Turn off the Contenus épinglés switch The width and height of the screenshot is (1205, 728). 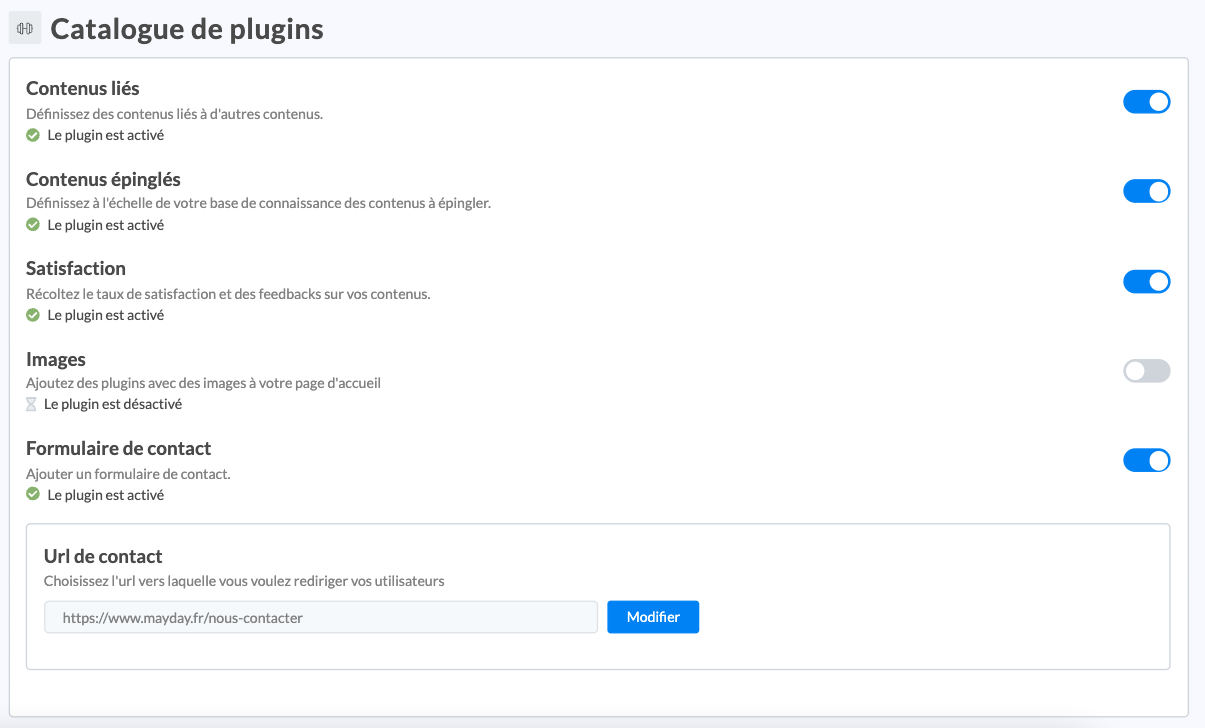1146,191
